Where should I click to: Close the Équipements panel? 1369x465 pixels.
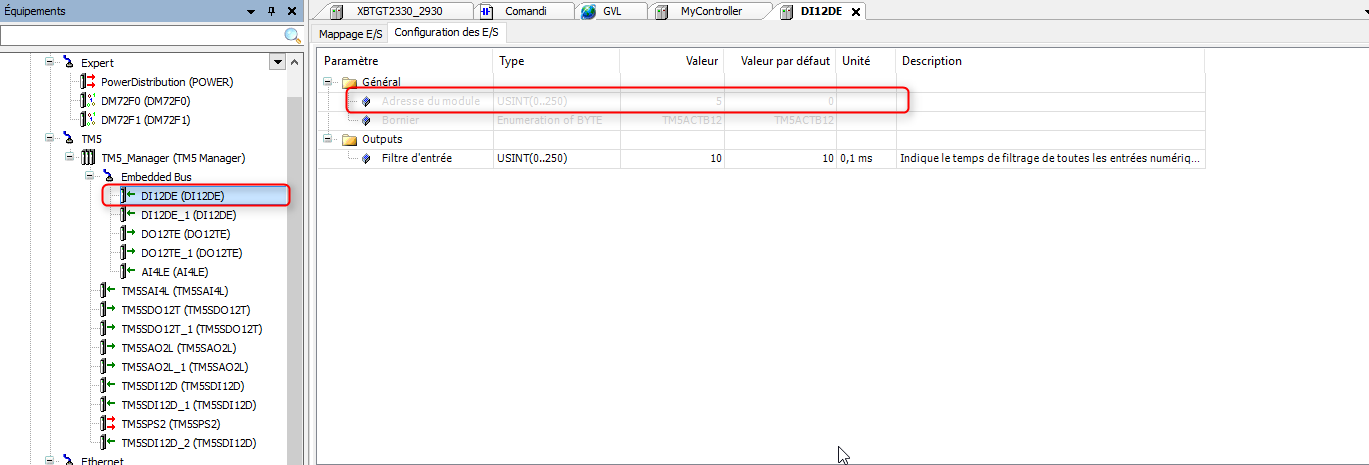[291, 11]
